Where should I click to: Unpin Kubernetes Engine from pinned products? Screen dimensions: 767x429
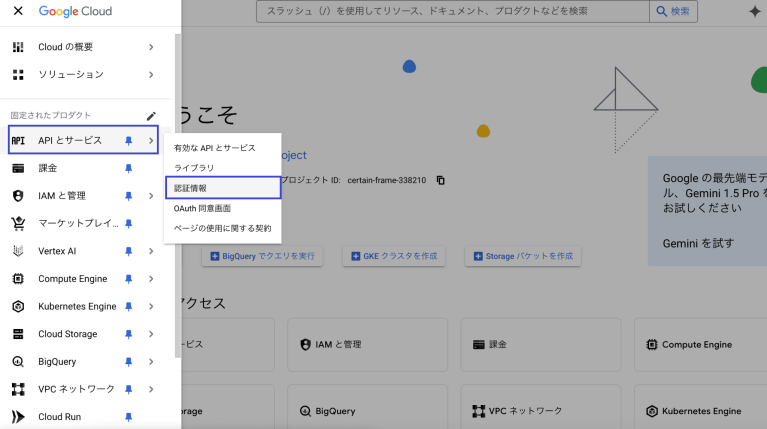tap(129, 307)
